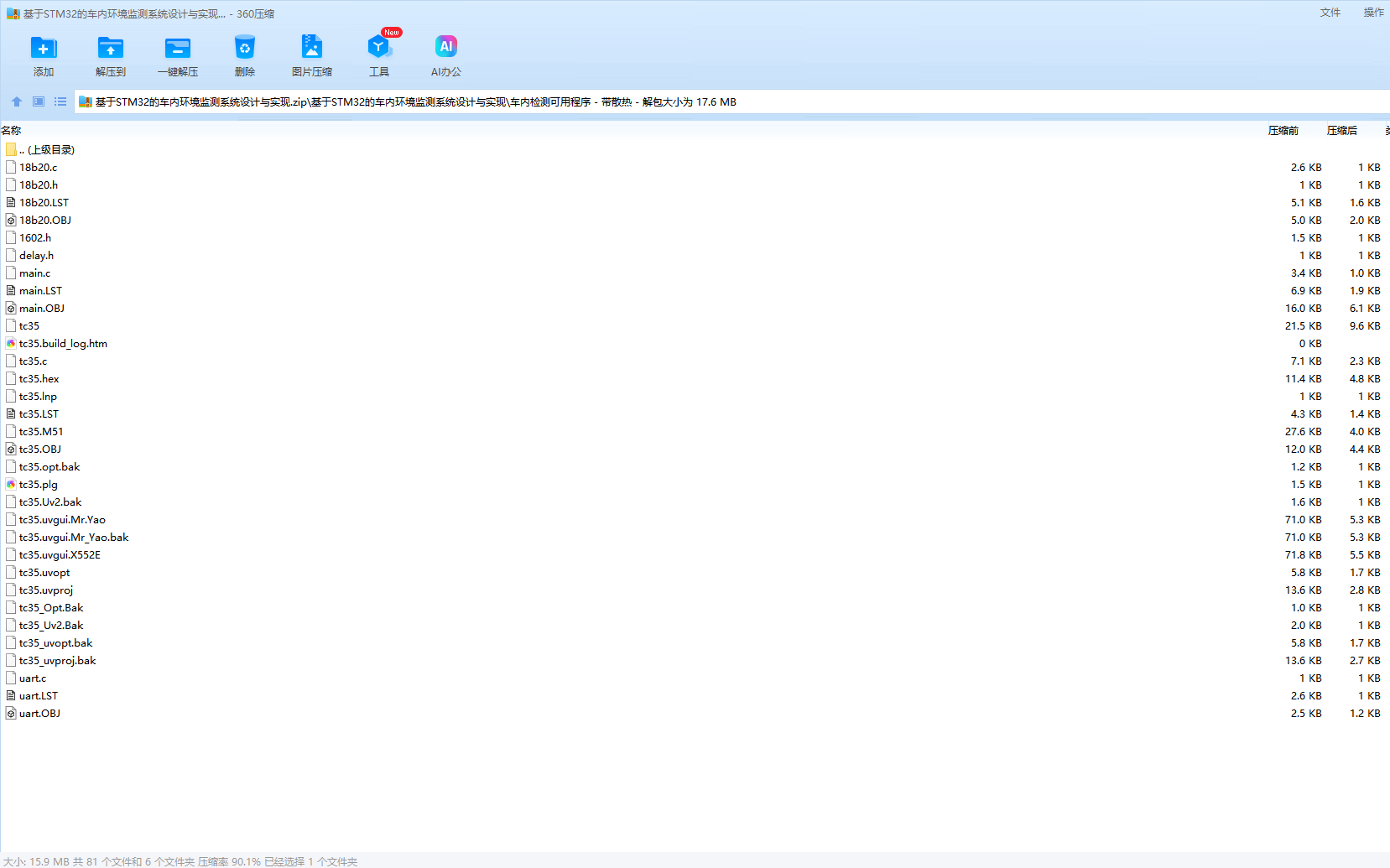1390x868 pixels.
Task: Click the Extract To (解压到) icon
Action: [x=110, y=49]
